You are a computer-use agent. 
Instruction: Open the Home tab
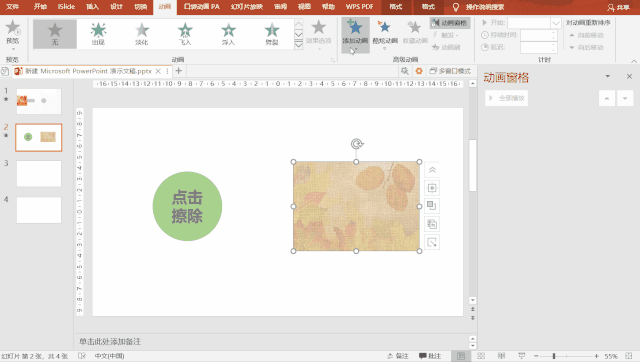40,7
